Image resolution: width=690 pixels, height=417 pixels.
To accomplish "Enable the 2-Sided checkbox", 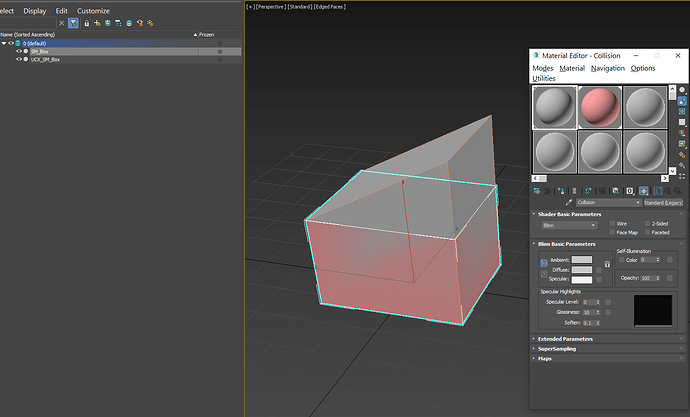I will pos(646,224).
